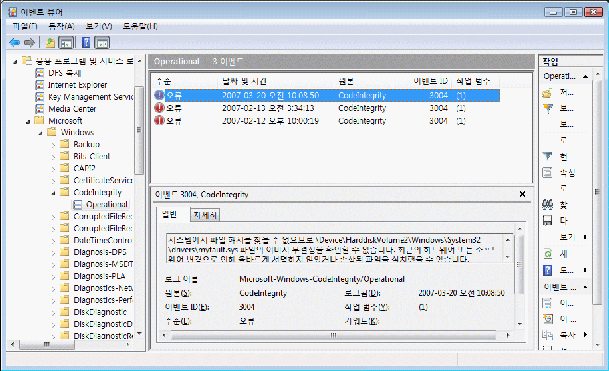Switch to the 자세히 tab in event details
This screenshot has height=371, width=609.
(x=205, y=215)
